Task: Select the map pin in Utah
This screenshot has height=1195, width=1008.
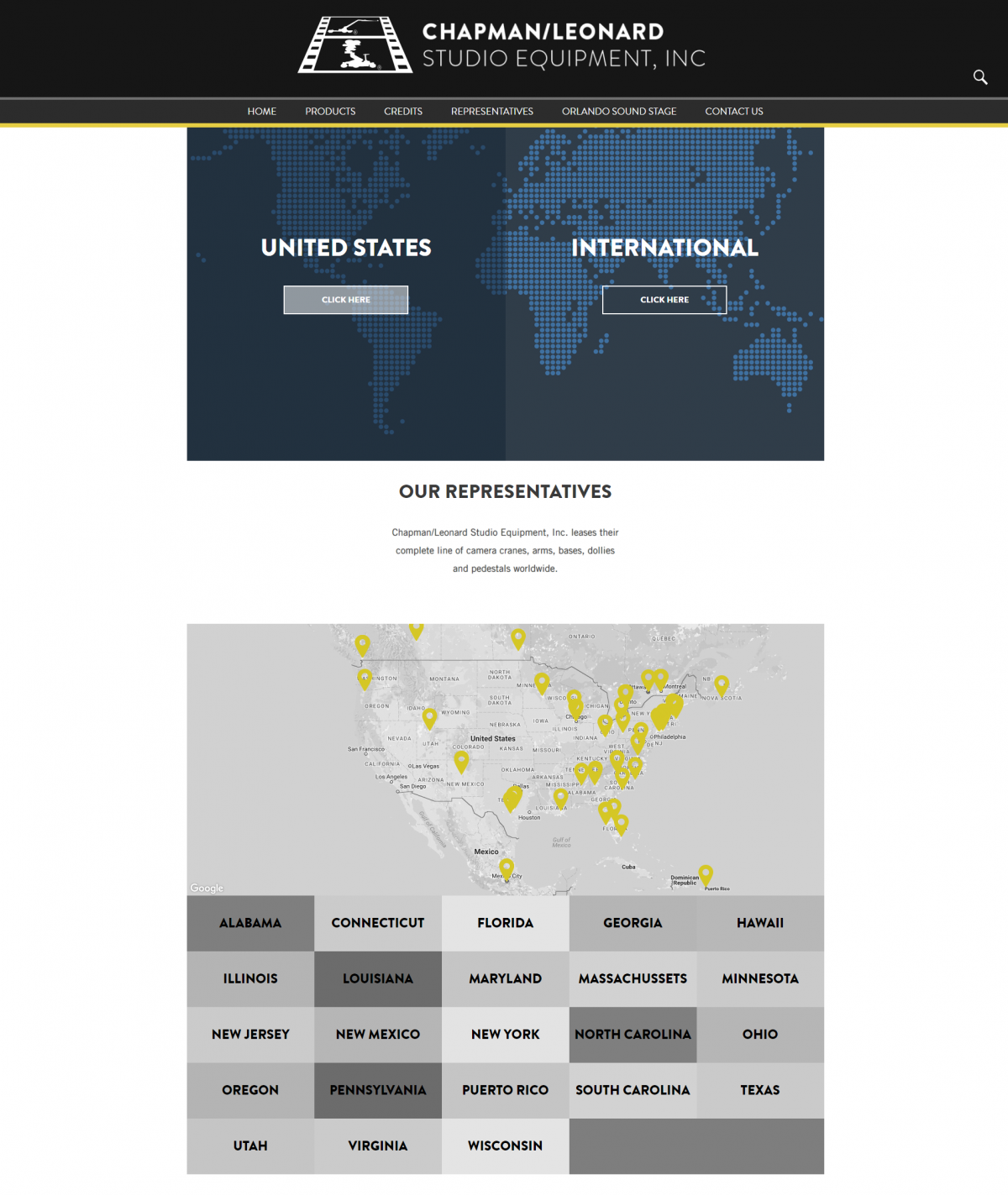Action: (x=429, y=718)
